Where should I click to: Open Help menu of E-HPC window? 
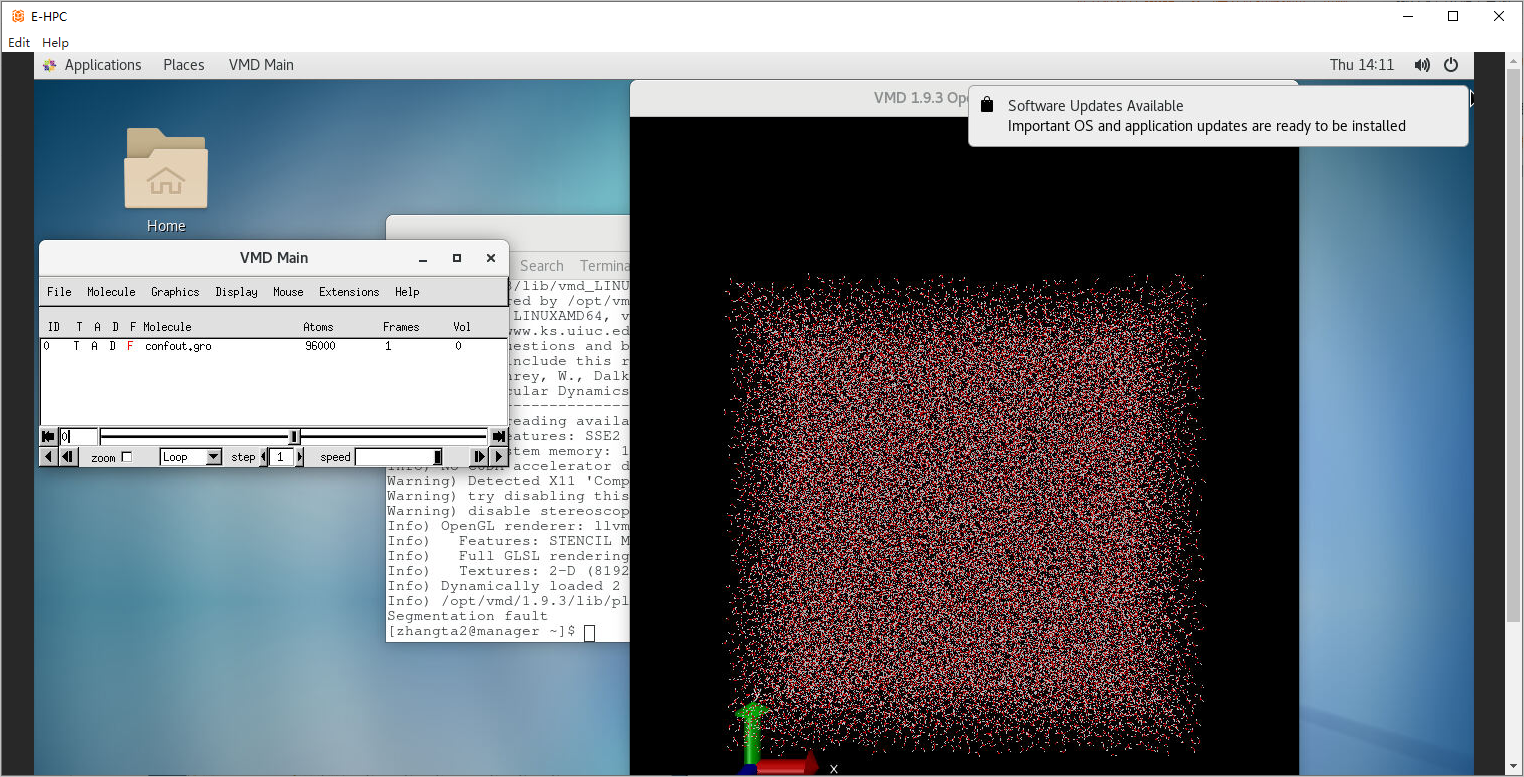coord(55,43)
